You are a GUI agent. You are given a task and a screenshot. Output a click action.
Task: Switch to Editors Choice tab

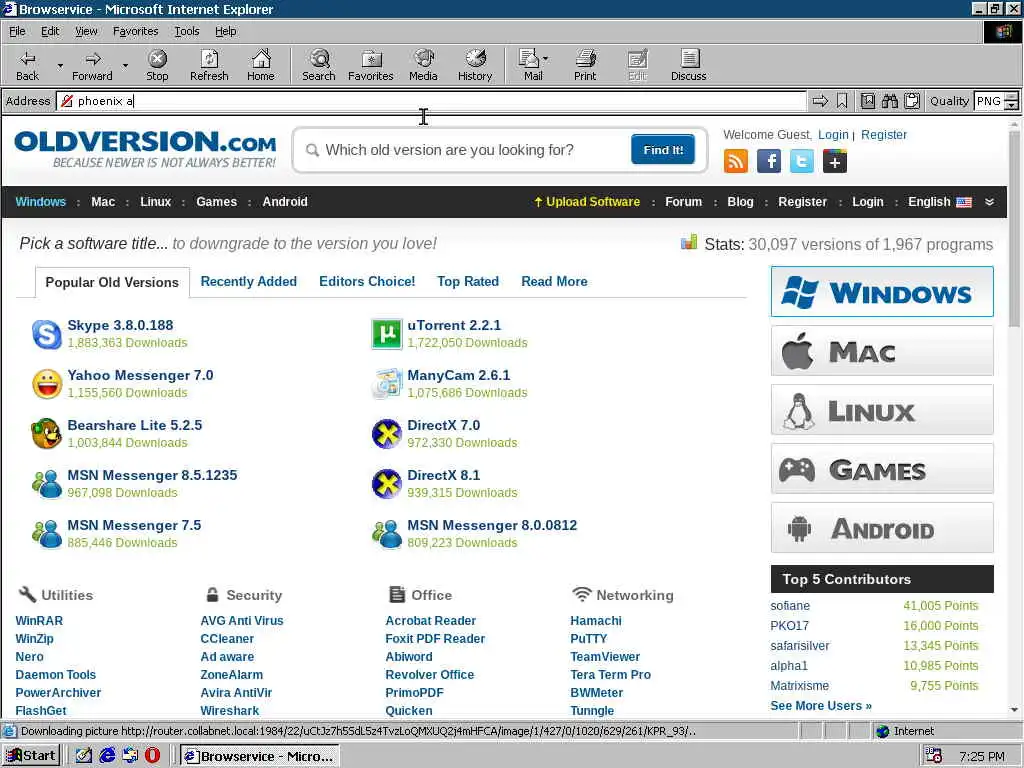tap(367, 281)
